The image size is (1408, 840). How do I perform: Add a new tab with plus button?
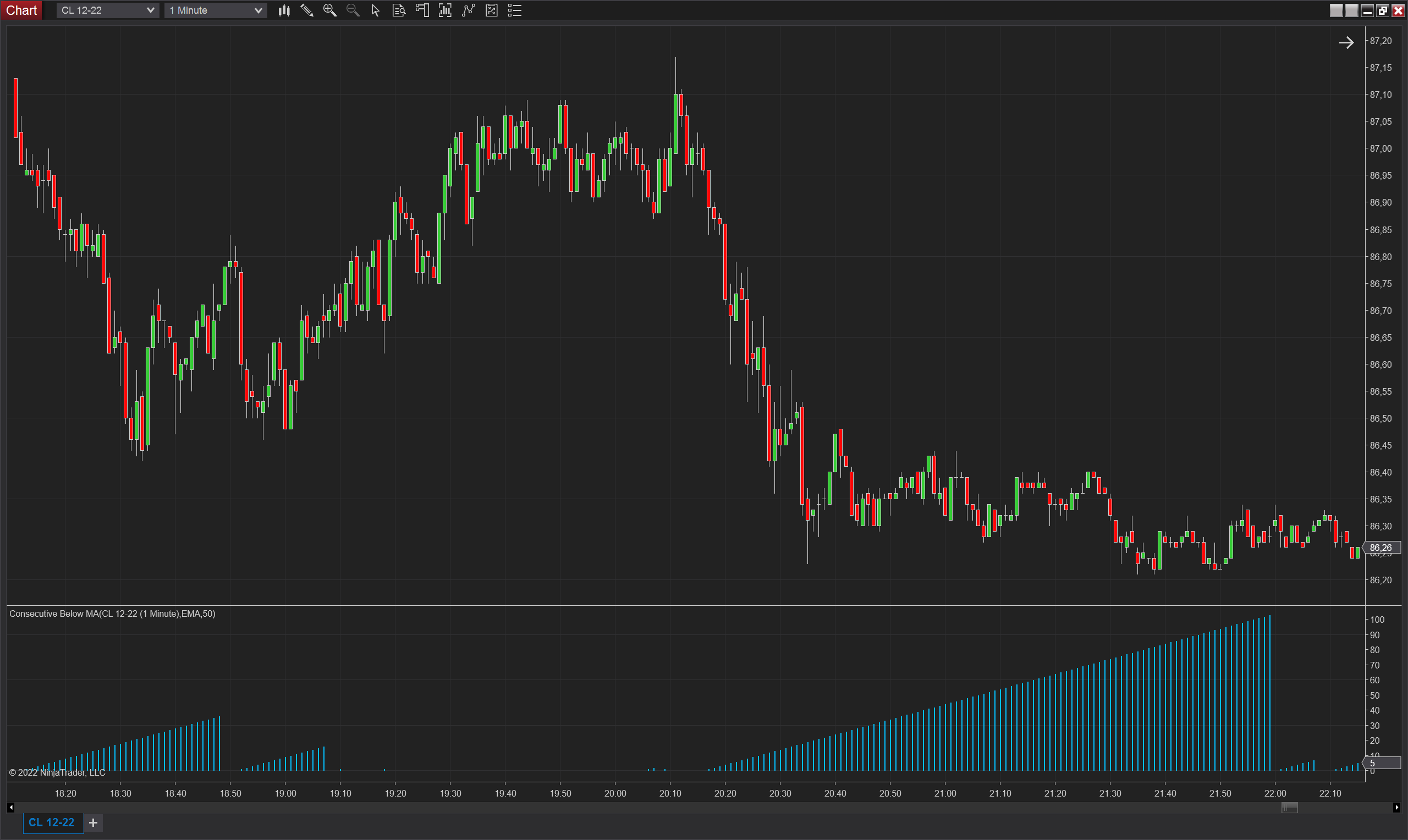click(94, 822)
